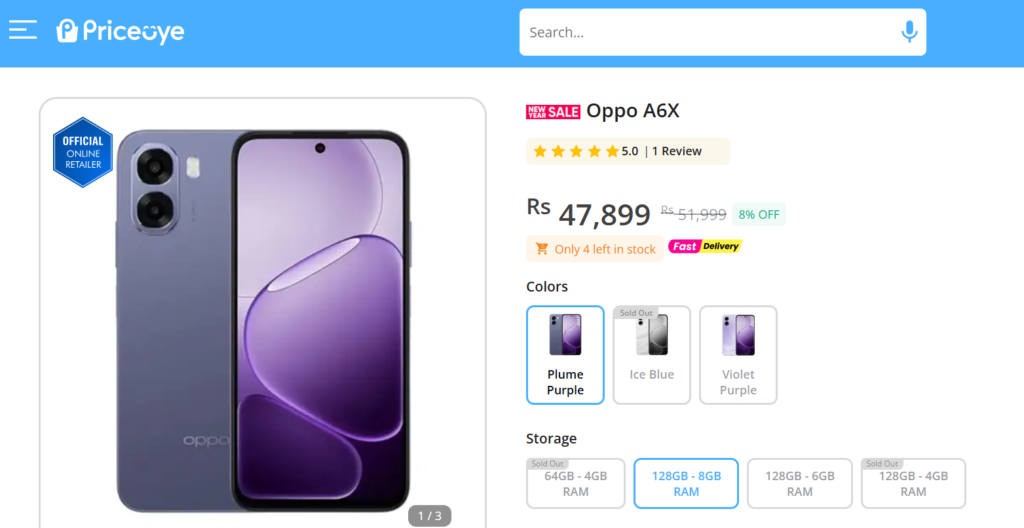1024x528 pixels.
Task: Choose Violet Purple color variant
Action: (x=738, y=355)
